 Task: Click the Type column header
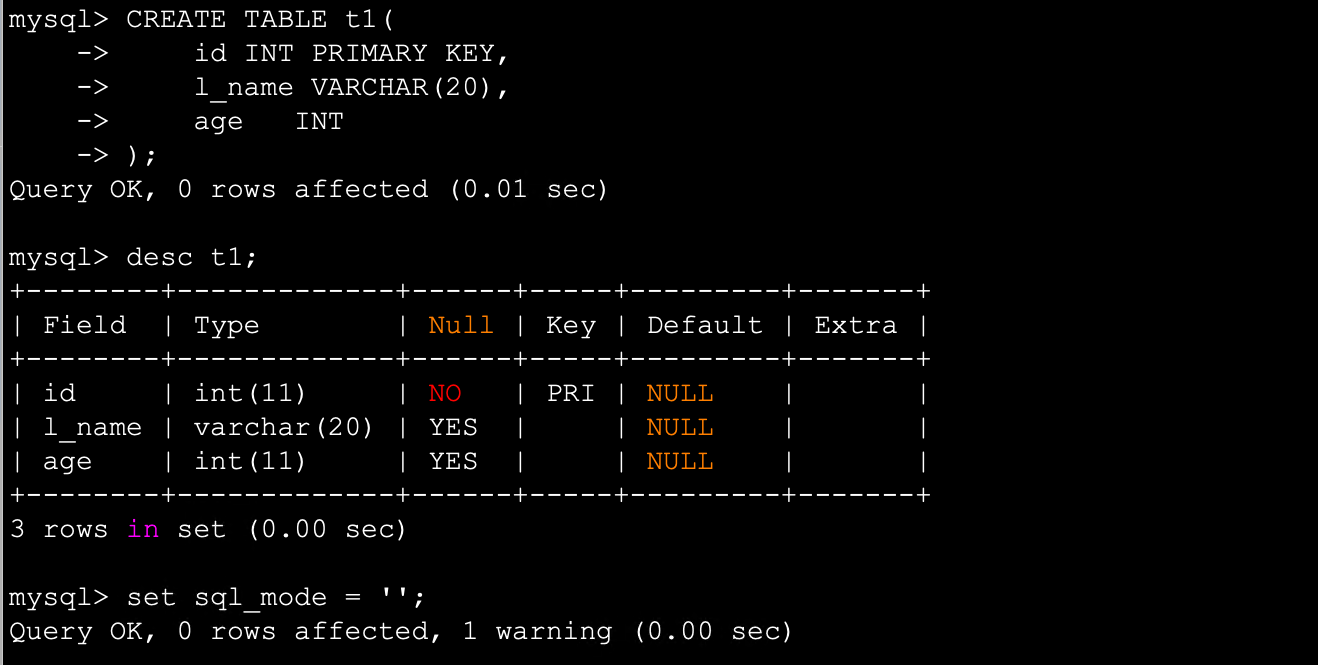[x=227, y=325]
